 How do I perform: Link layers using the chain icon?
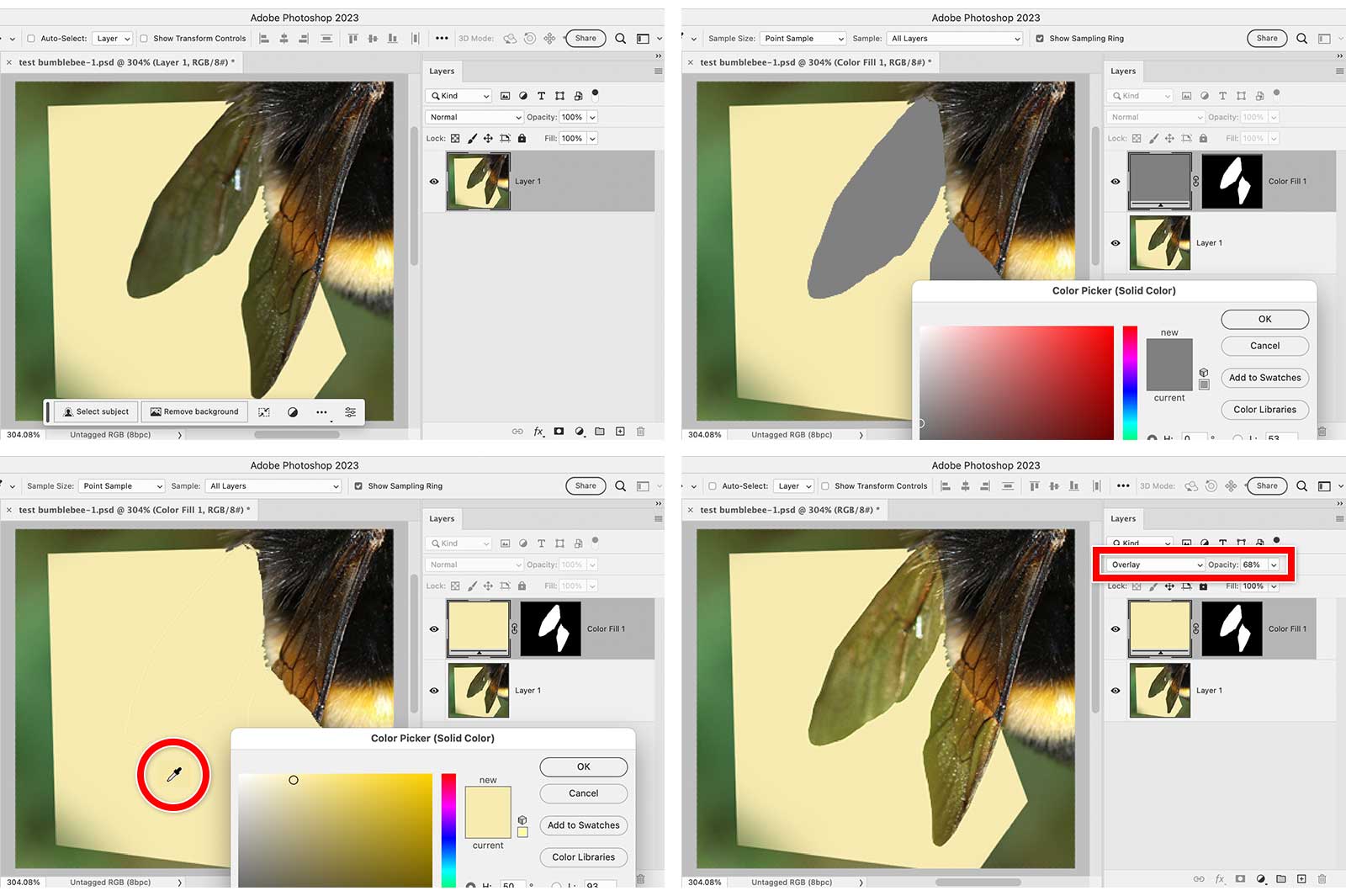point(517,431)
